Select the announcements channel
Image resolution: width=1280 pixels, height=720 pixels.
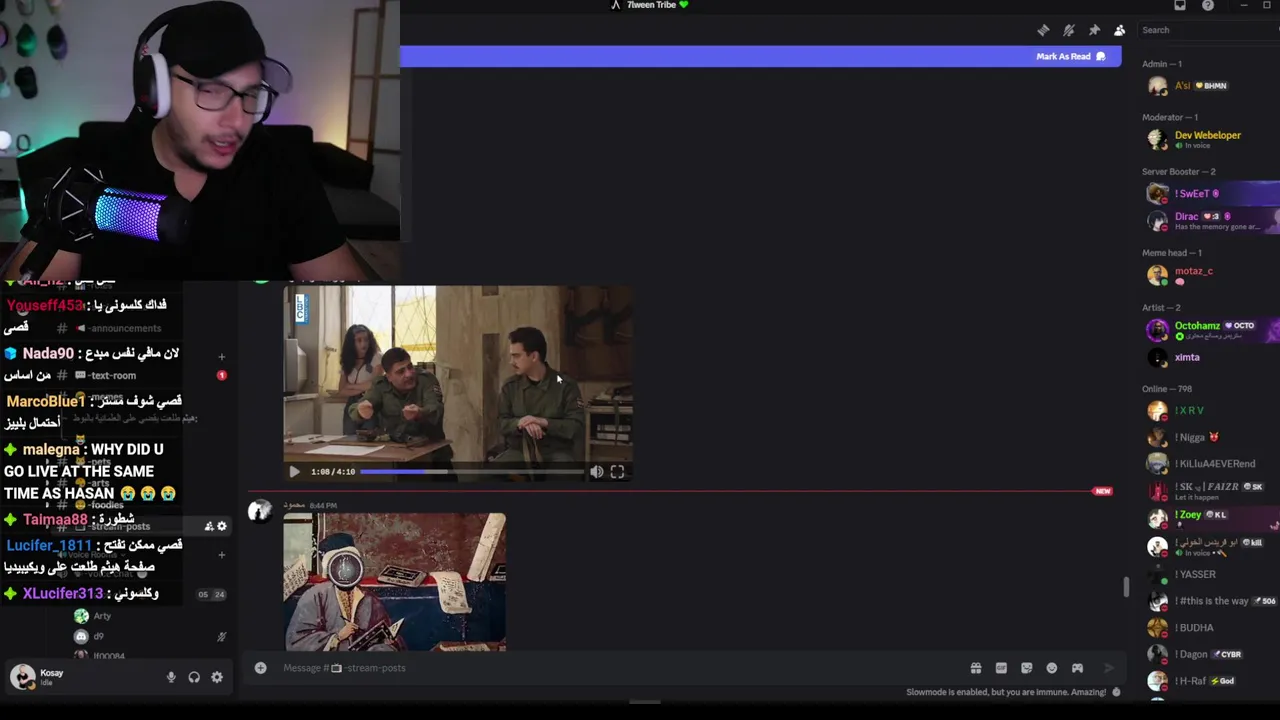(125, 328)
